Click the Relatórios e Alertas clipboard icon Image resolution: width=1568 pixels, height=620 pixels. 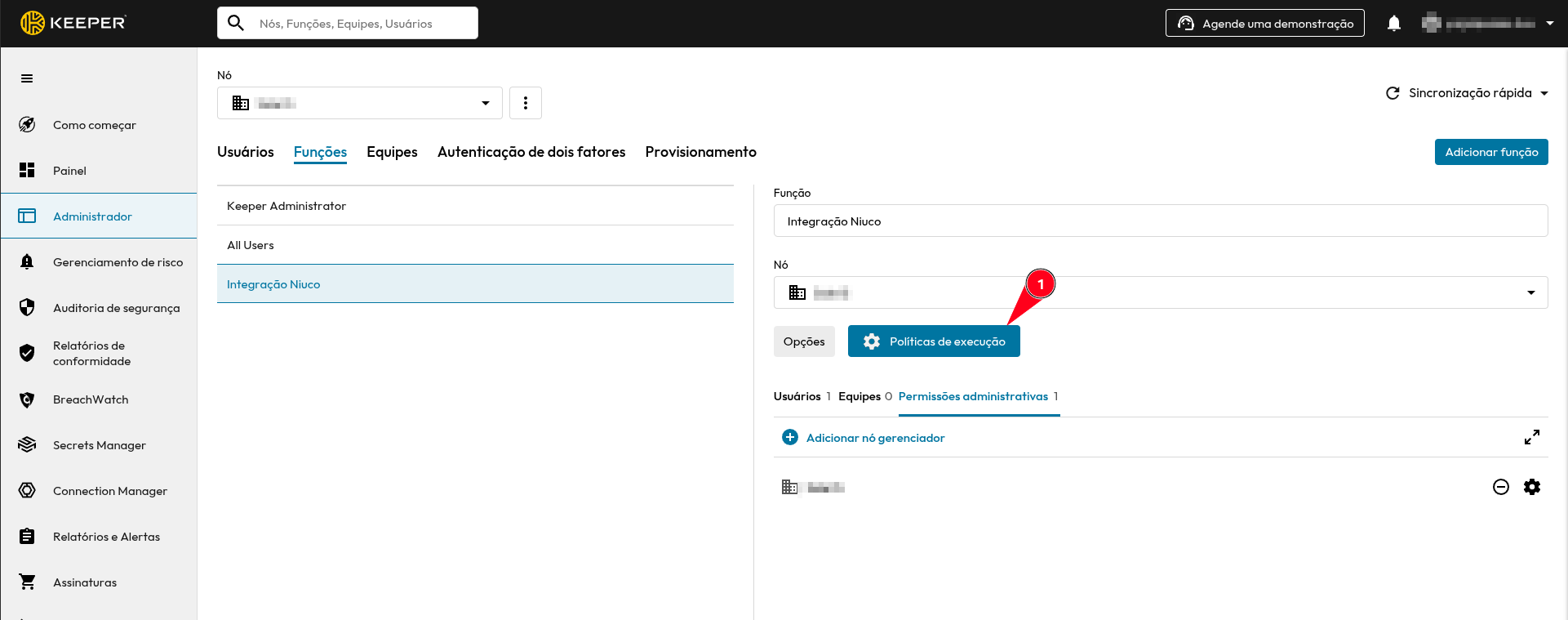(27, 536)
